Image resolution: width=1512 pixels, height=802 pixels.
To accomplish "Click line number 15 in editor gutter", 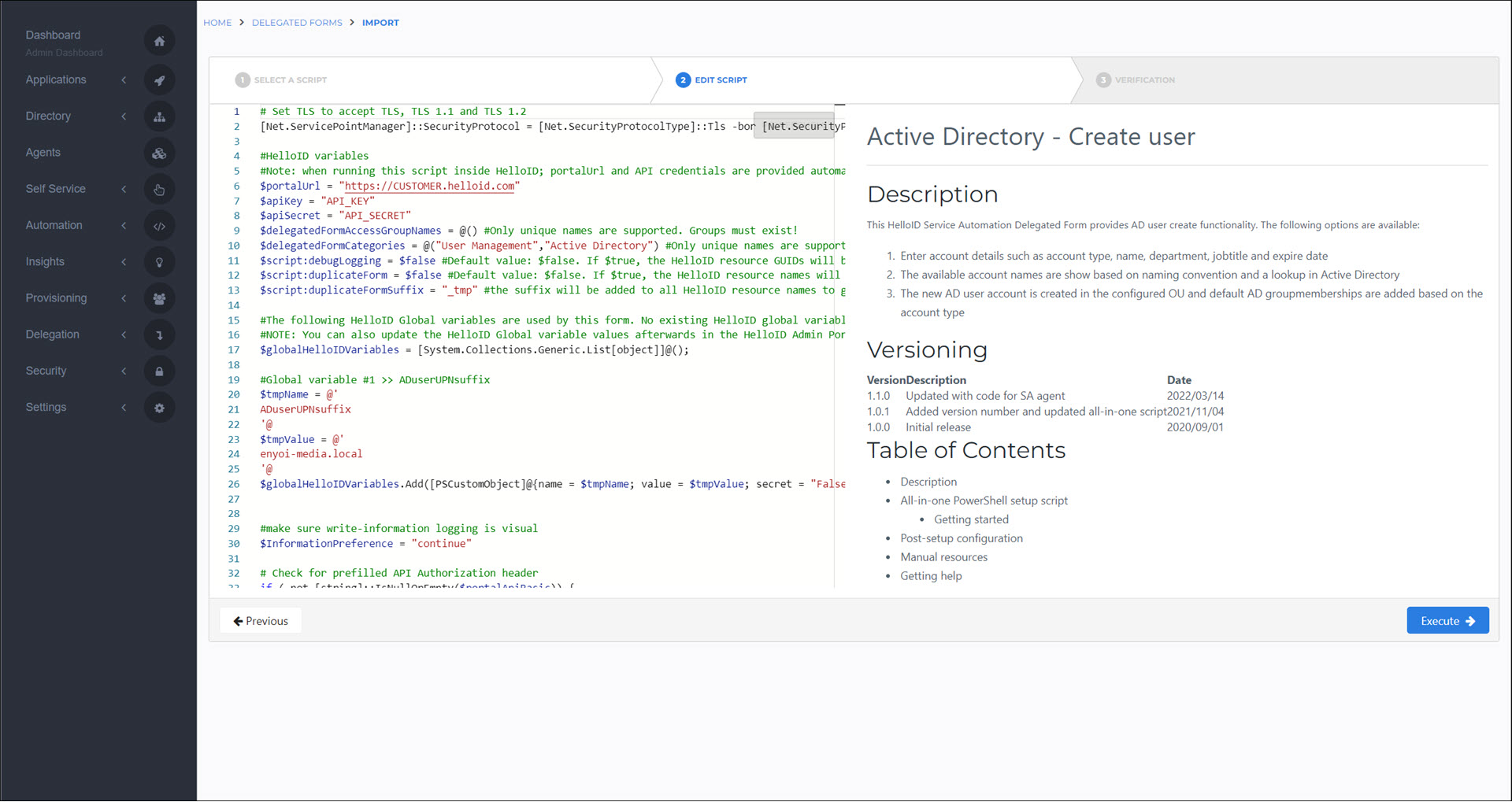I will click(x=234, y=320).
